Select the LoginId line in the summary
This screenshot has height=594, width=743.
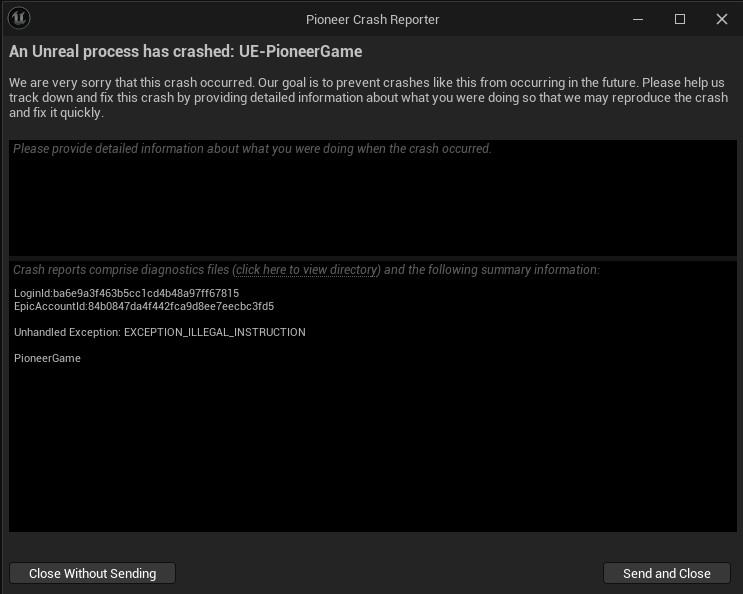126,293
